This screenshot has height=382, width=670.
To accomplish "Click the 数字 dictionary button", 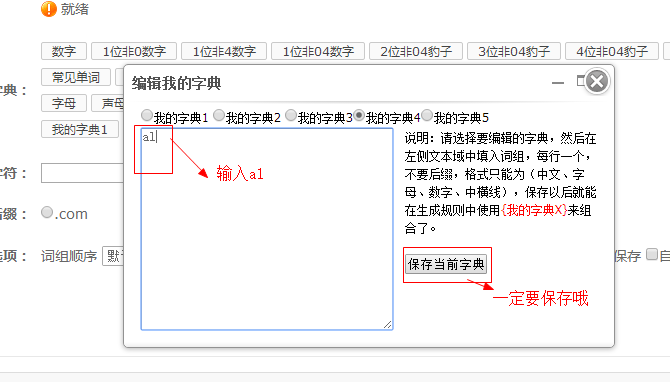I will [64, 52].
